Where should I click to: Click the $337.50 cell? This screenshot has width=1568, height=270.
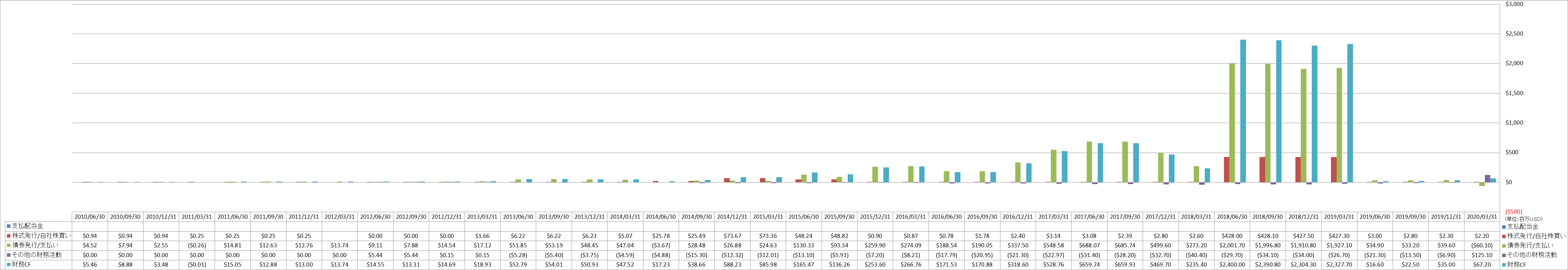click(1019, 245)
